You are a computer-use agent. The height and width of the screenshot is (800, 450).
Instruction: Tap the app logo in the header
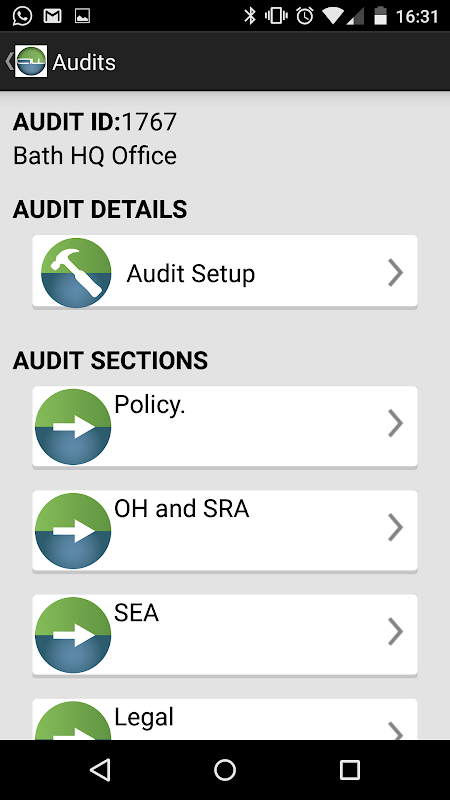point(31,61)
